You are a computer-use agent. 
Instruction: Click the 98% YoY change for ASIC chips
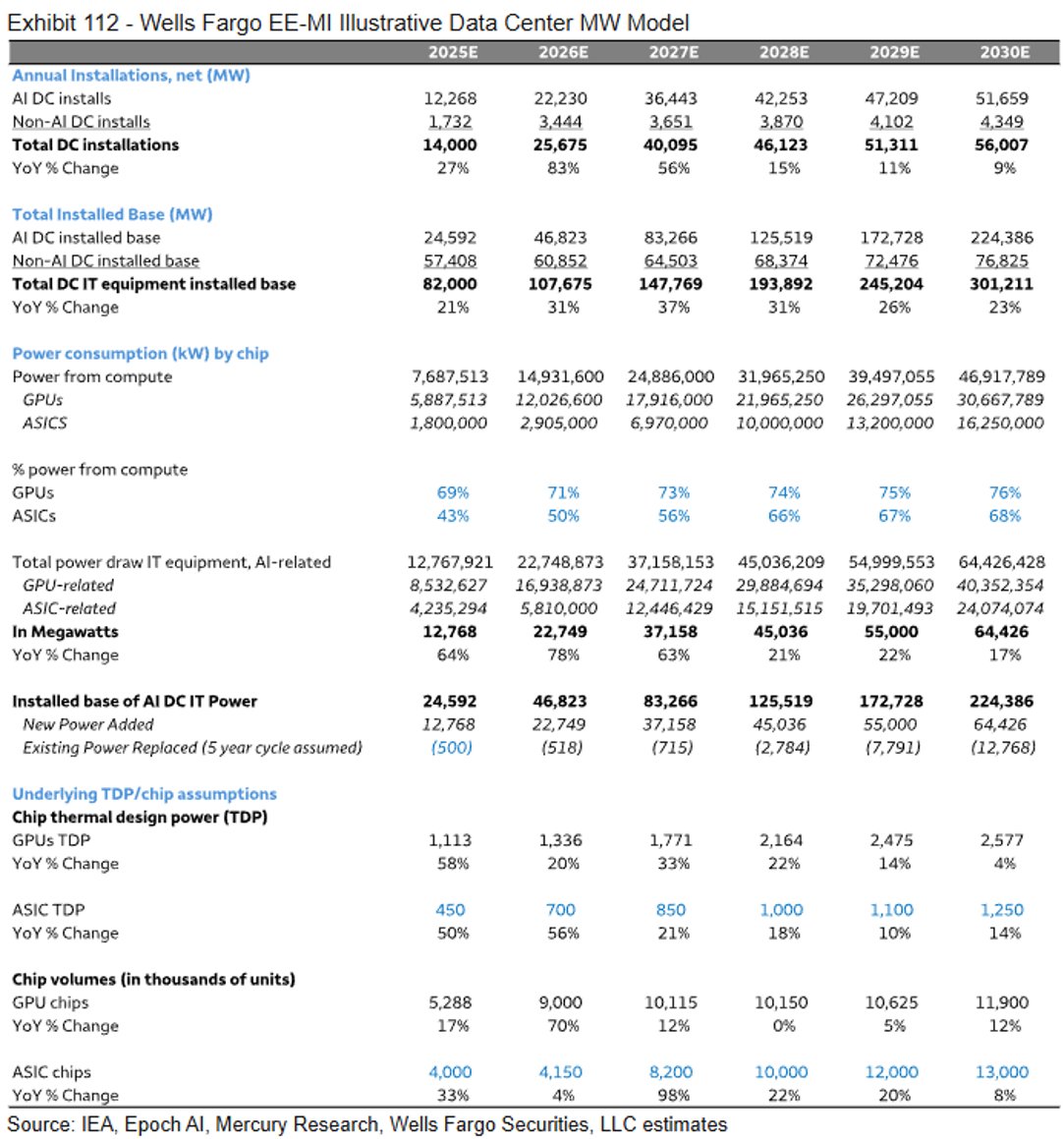(x=674, y=1096)
